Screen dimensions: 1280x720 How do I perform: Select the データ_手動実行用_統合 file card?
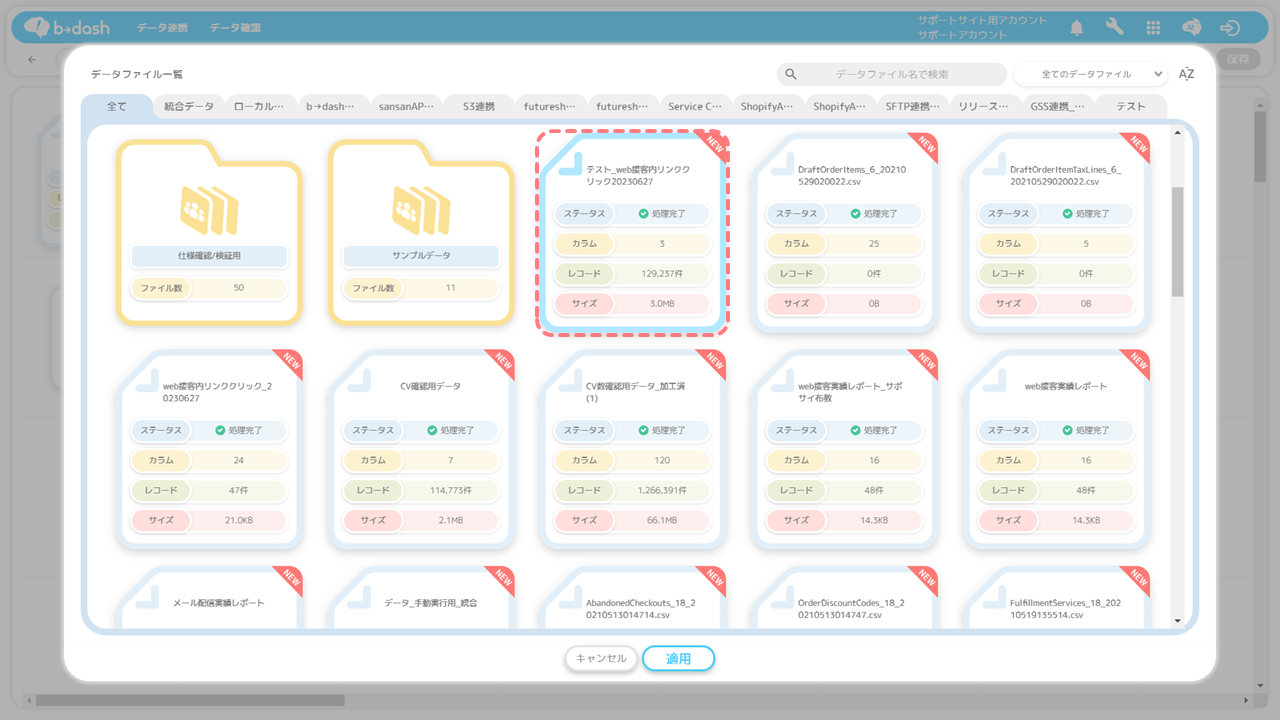tap(422, 598)
